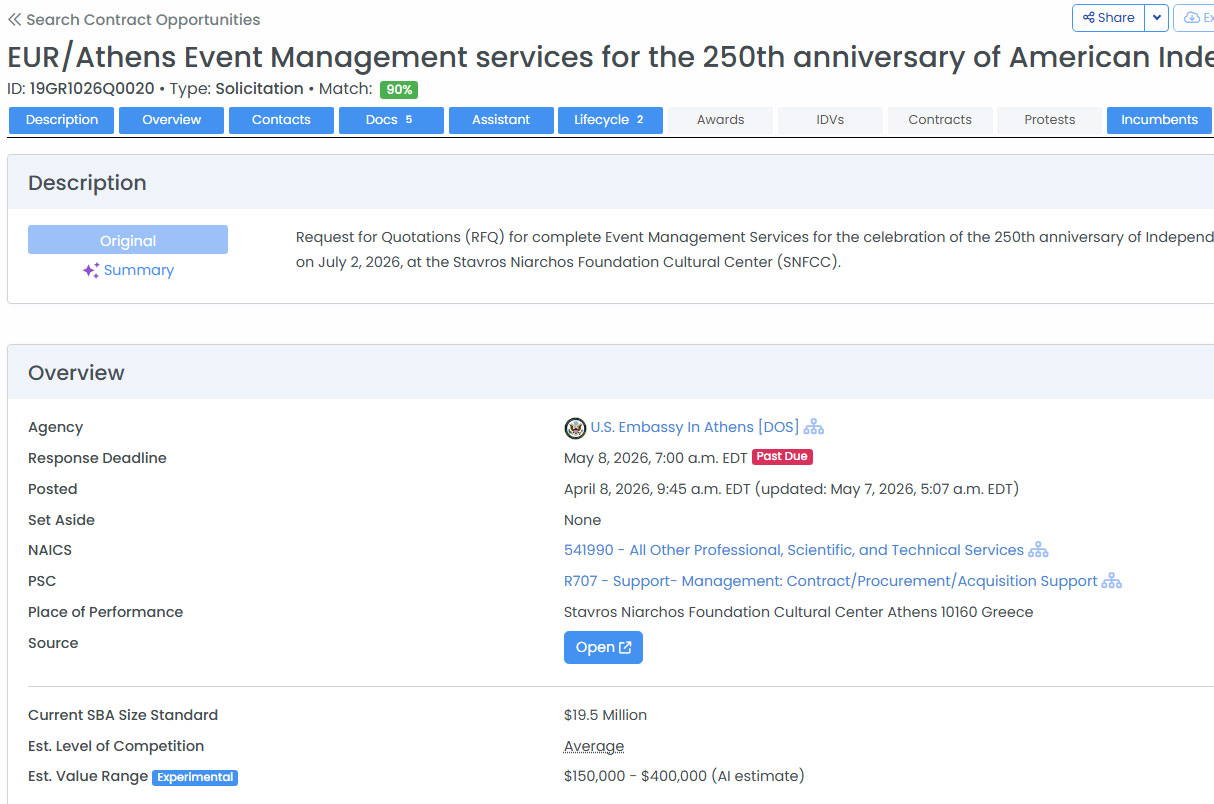
Task: Click the Place of Performance address text
Action: (x=798, y=612)
